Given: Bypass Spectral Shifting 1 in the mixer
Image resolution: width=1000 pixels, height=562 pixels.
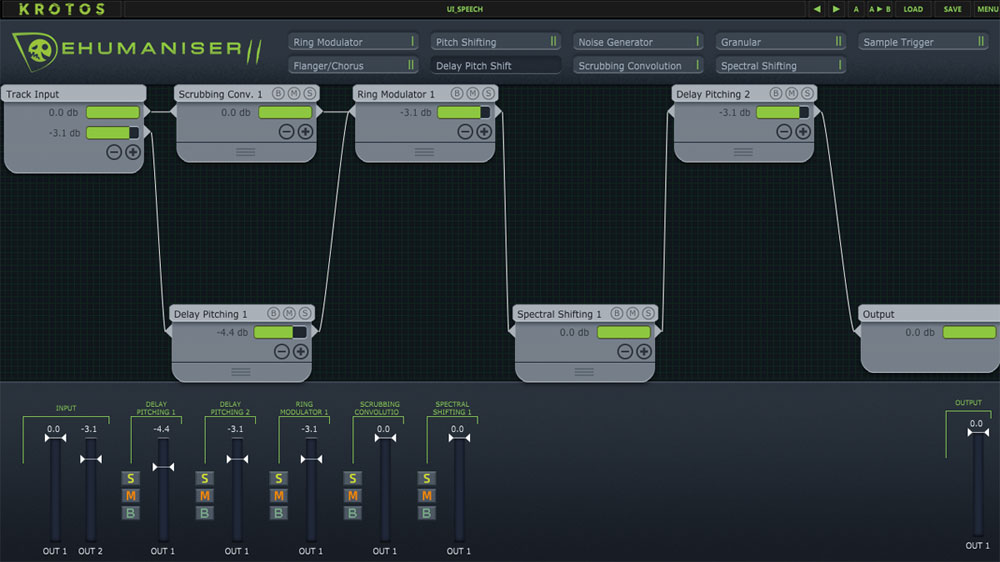Looking at the screenshot, I should [x=427, y=513].
